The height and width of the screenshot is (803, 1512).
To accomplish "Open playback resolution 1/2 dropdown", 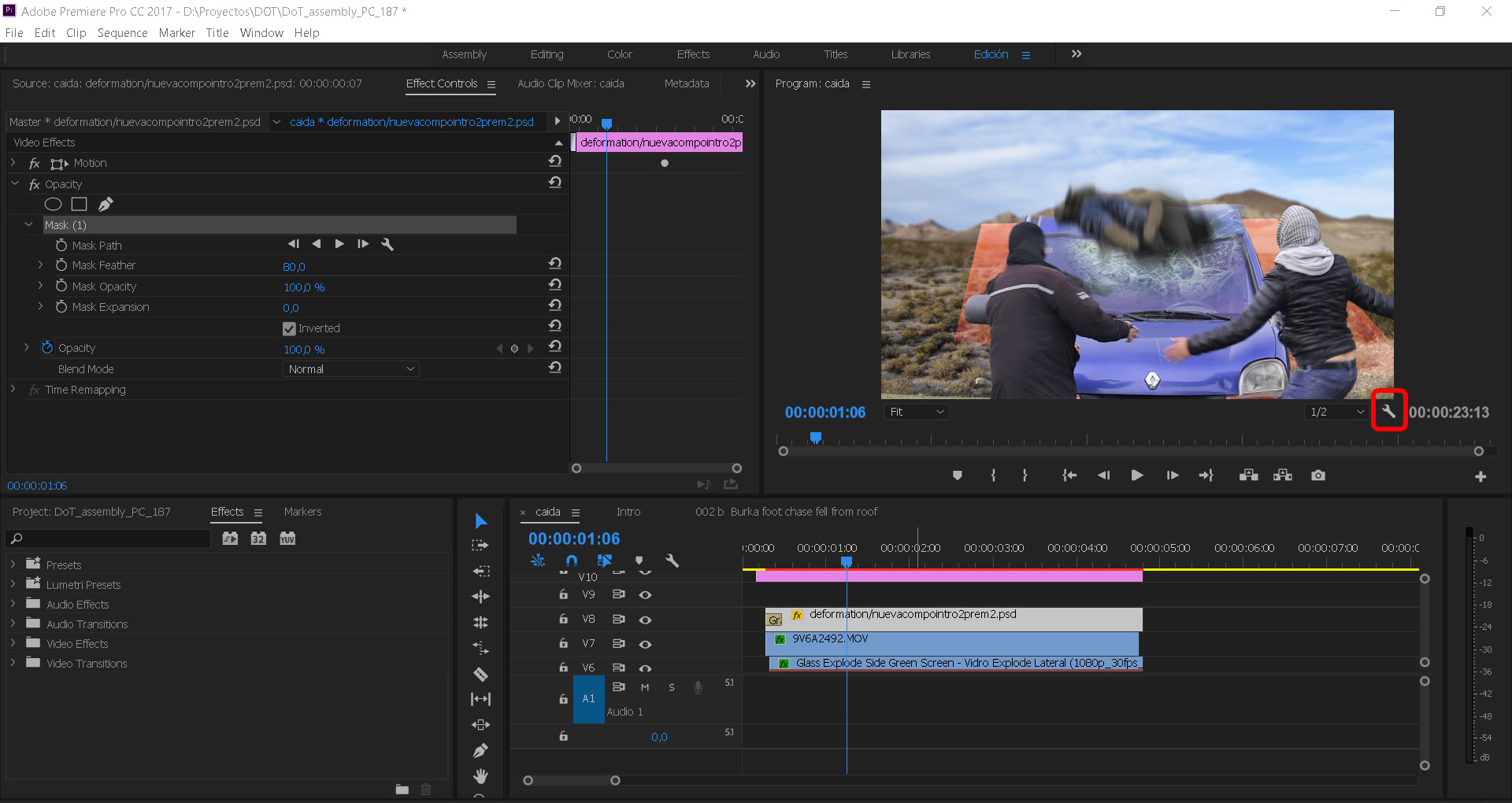I will (x=1336, y=412).
